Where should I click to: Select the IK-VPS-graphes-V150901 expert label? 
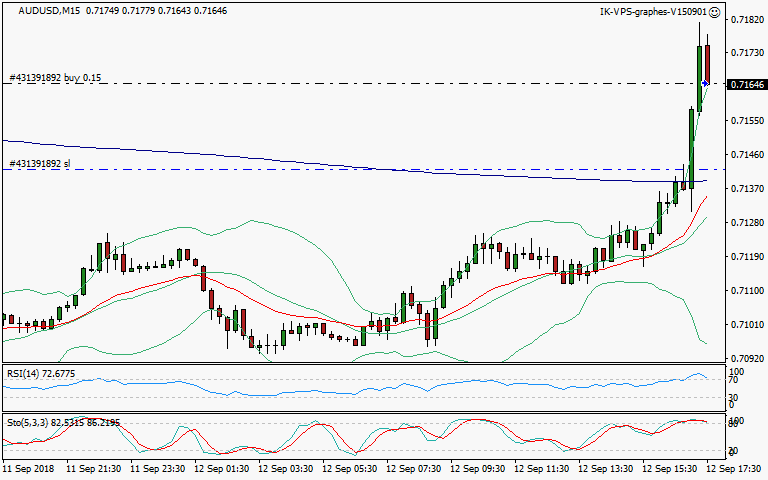pyautogui.click(x=653, y=12)
